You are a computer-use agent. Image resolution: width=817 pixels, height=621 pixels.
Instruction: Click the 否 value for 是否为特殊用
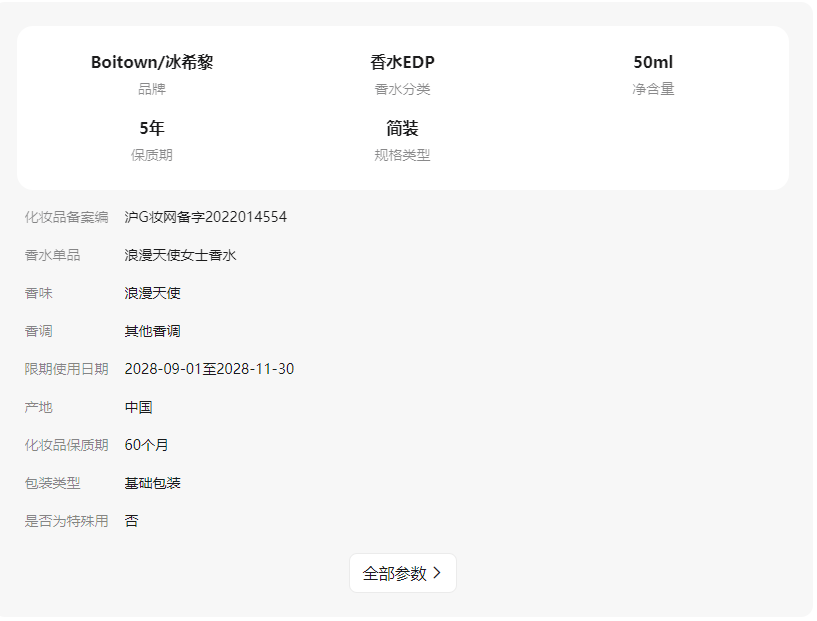point(131,521)
